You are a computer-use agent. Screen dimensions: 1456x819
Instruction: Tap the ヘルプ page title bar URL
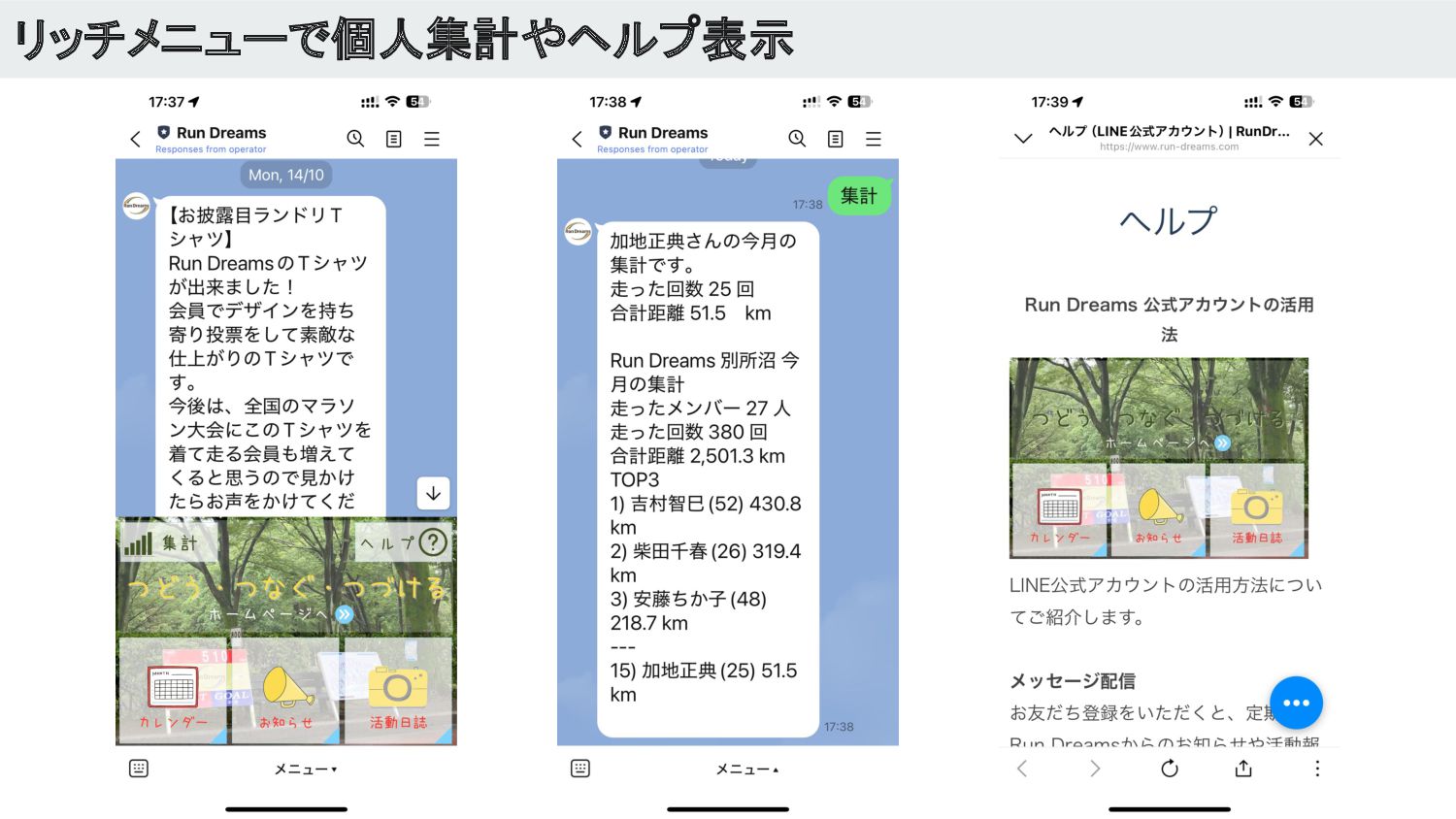[x=1169, y=147]
